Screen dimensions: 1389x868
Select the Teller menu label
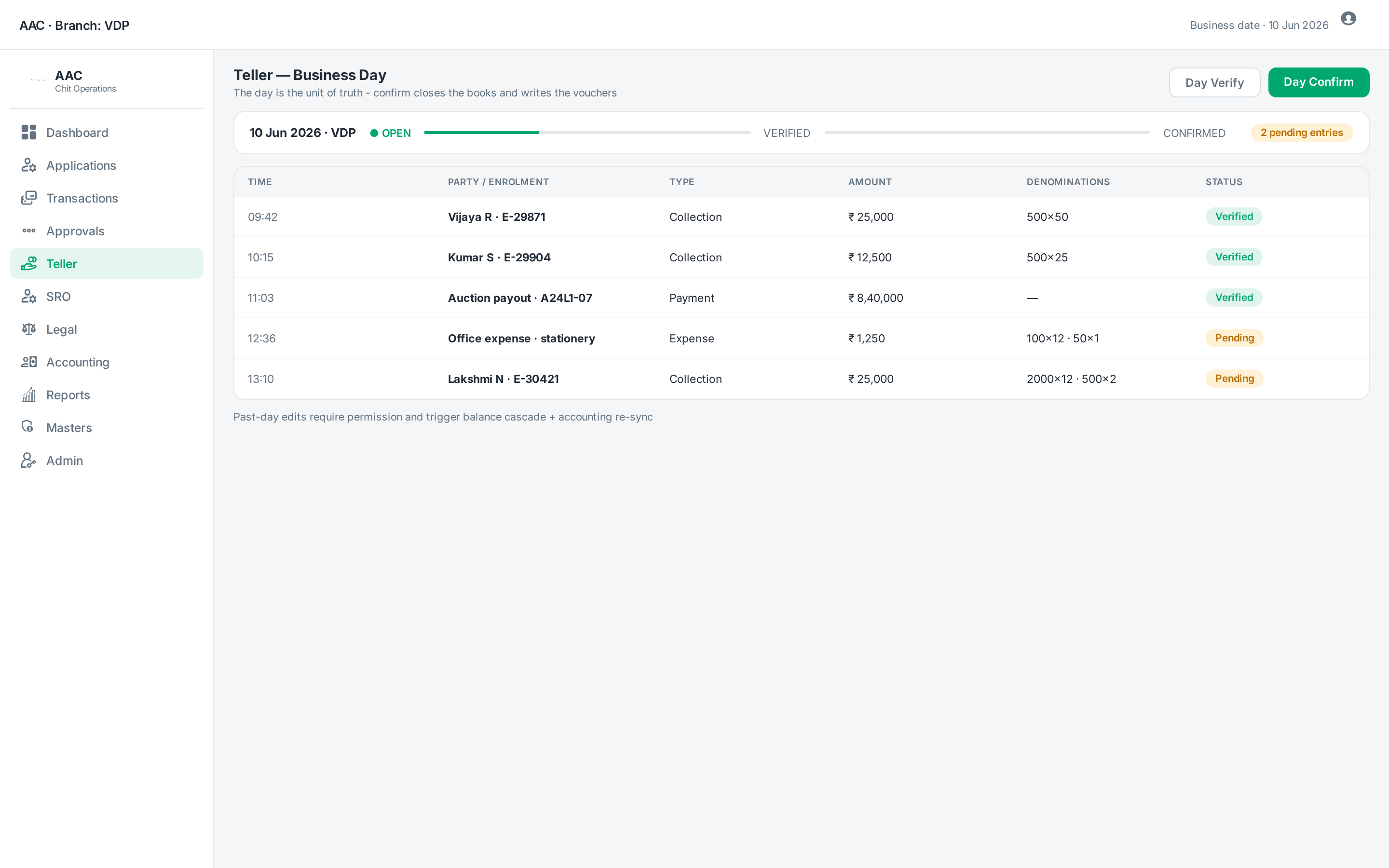tap(61, 264)
